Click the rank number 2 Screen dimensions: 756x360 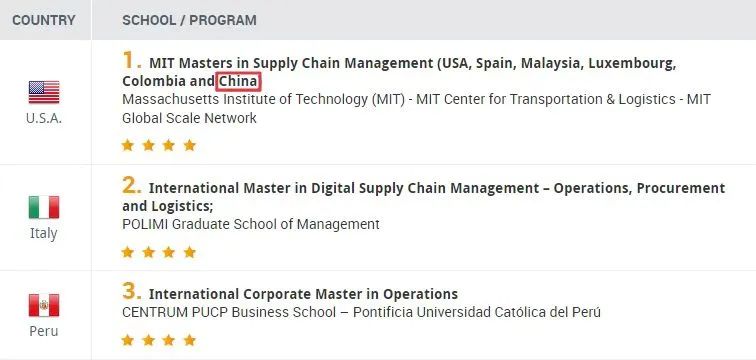[132, 186]
